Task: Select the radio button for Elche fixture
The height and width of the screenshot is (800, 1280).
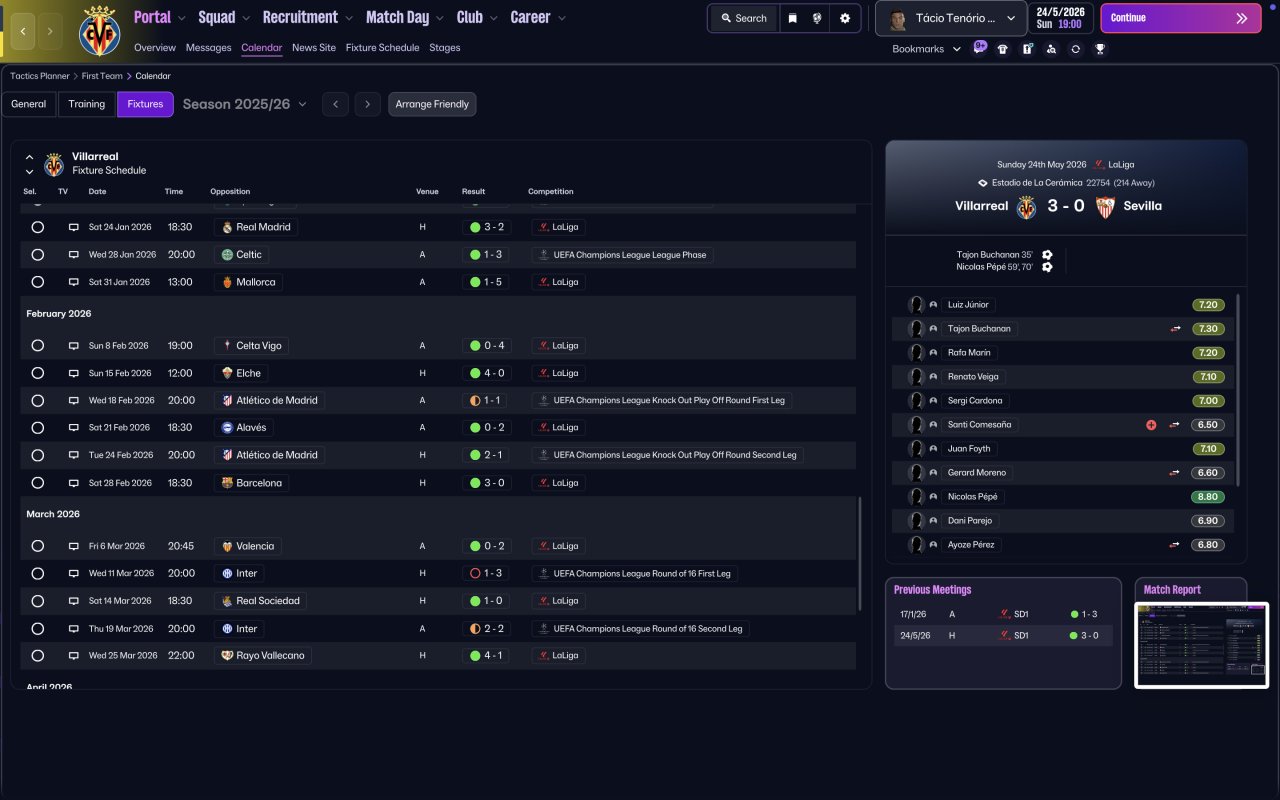Action: [37, 373]
